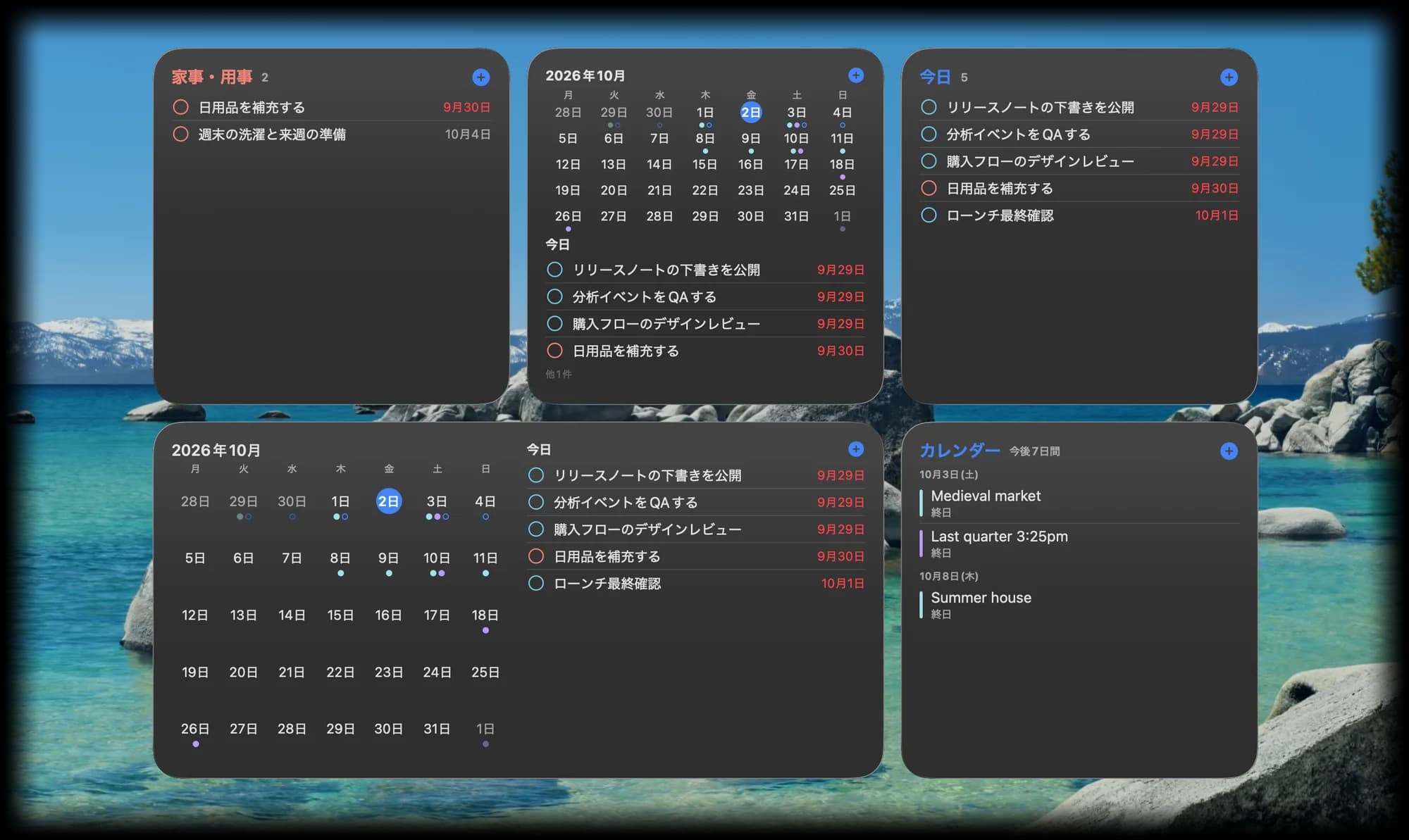This screenshot has height=840, width=1409.
Task: Open 2026年10月 header of the small calendar
Action: tap(585, 75)
